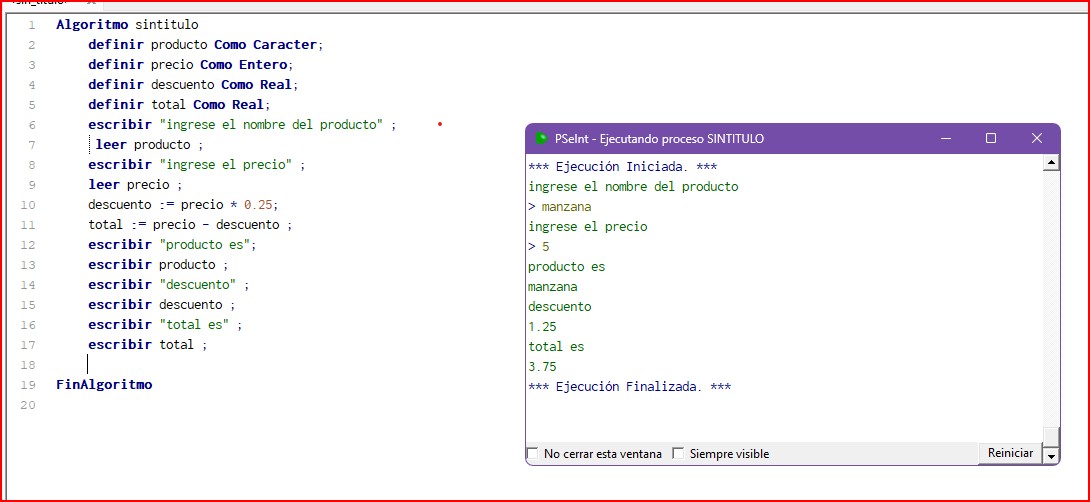Image resolution: width=1090 pixels, height=502 pixels.
Task: Minimize the PSeInt execution window
Action: [x=945, y=139]
